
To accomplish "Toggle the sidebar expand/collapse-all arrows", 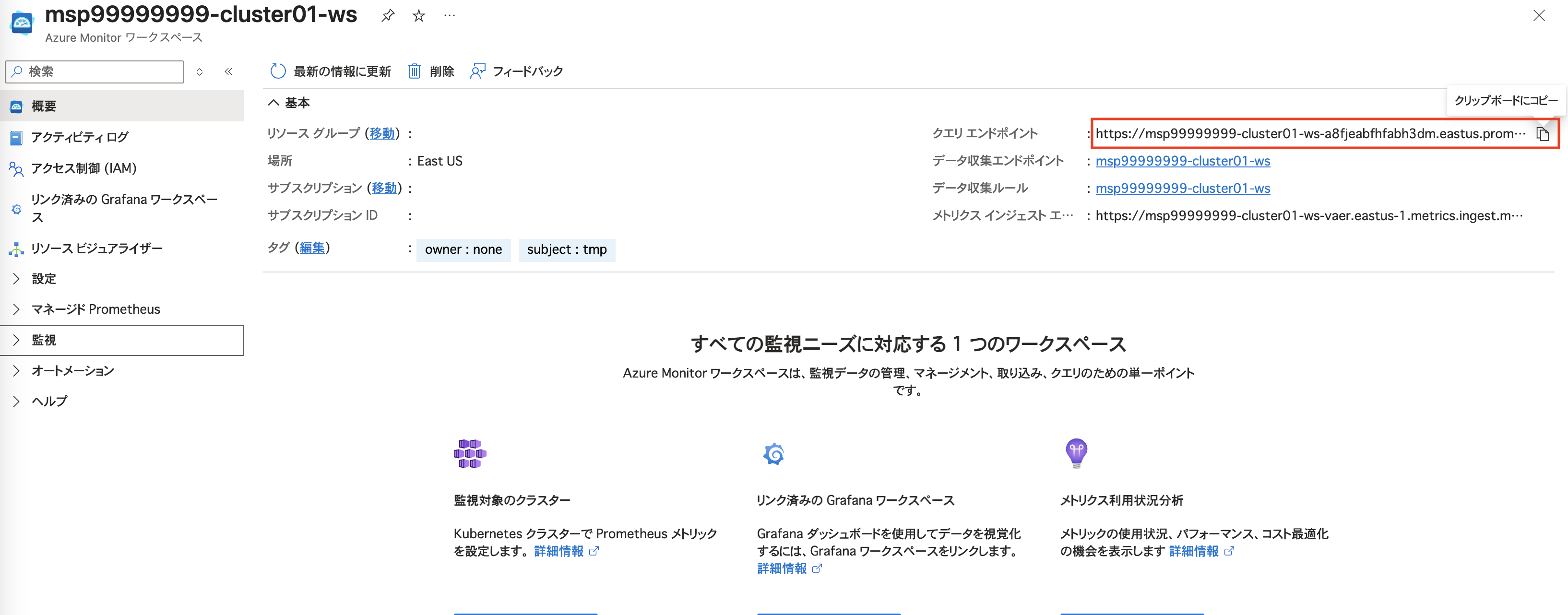I will click(200, 72).
